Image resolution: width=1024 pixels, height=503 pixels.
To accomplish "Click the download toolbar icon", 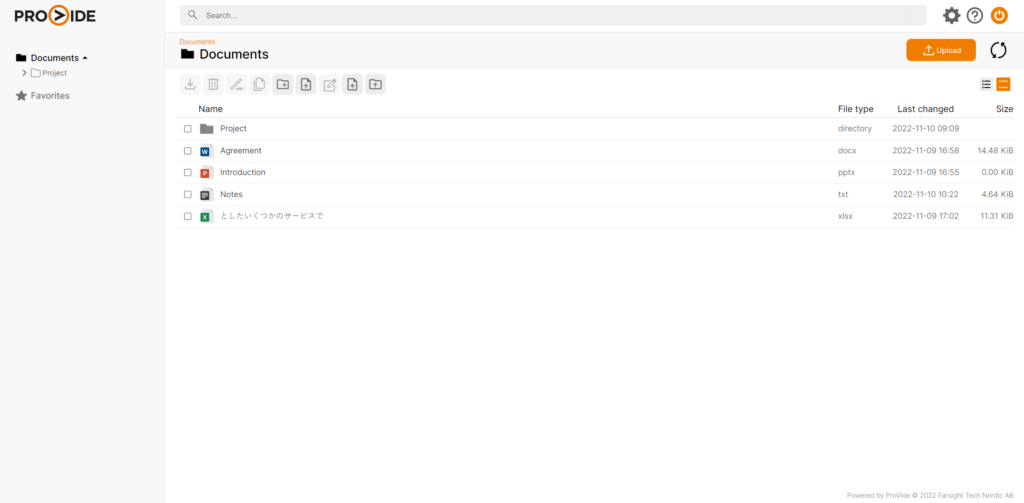I will (190, 84).
